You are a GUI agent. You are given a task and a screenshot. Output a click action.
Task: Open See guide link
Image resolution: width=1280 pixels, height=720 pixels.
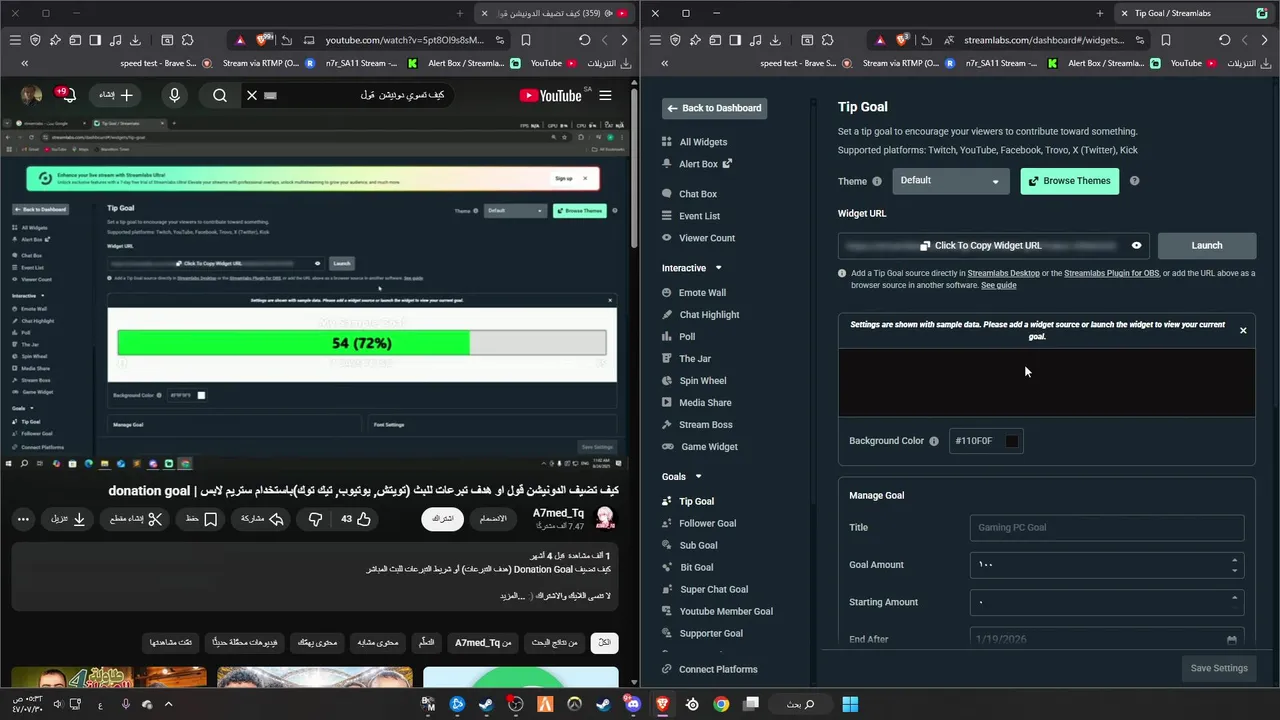click(x=998, y=285)
